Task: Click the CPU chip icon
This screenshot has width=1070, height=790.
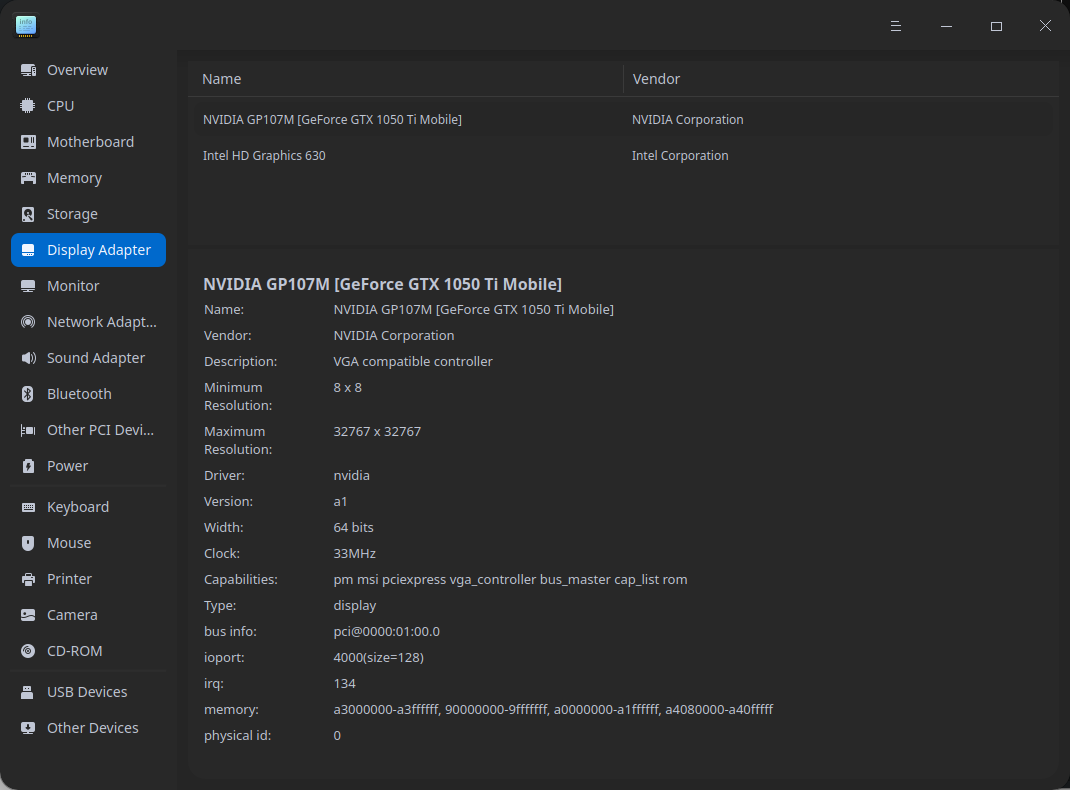Action: 28,106
